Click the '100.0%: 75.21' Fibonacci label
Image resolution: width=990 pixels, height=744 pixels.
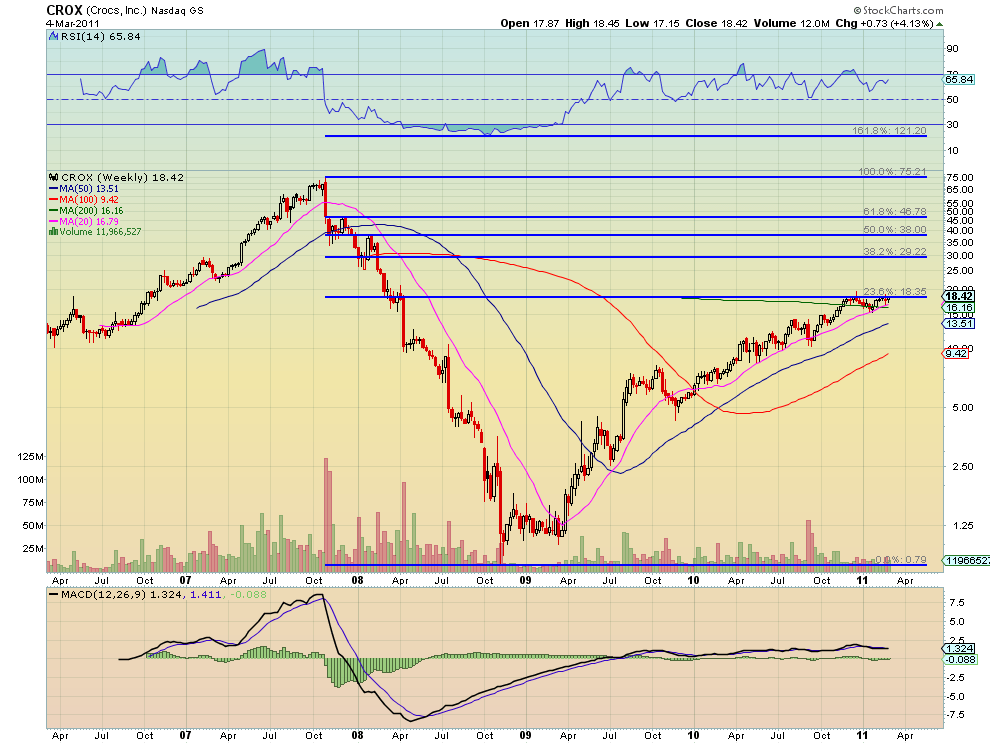click(892, 171)
